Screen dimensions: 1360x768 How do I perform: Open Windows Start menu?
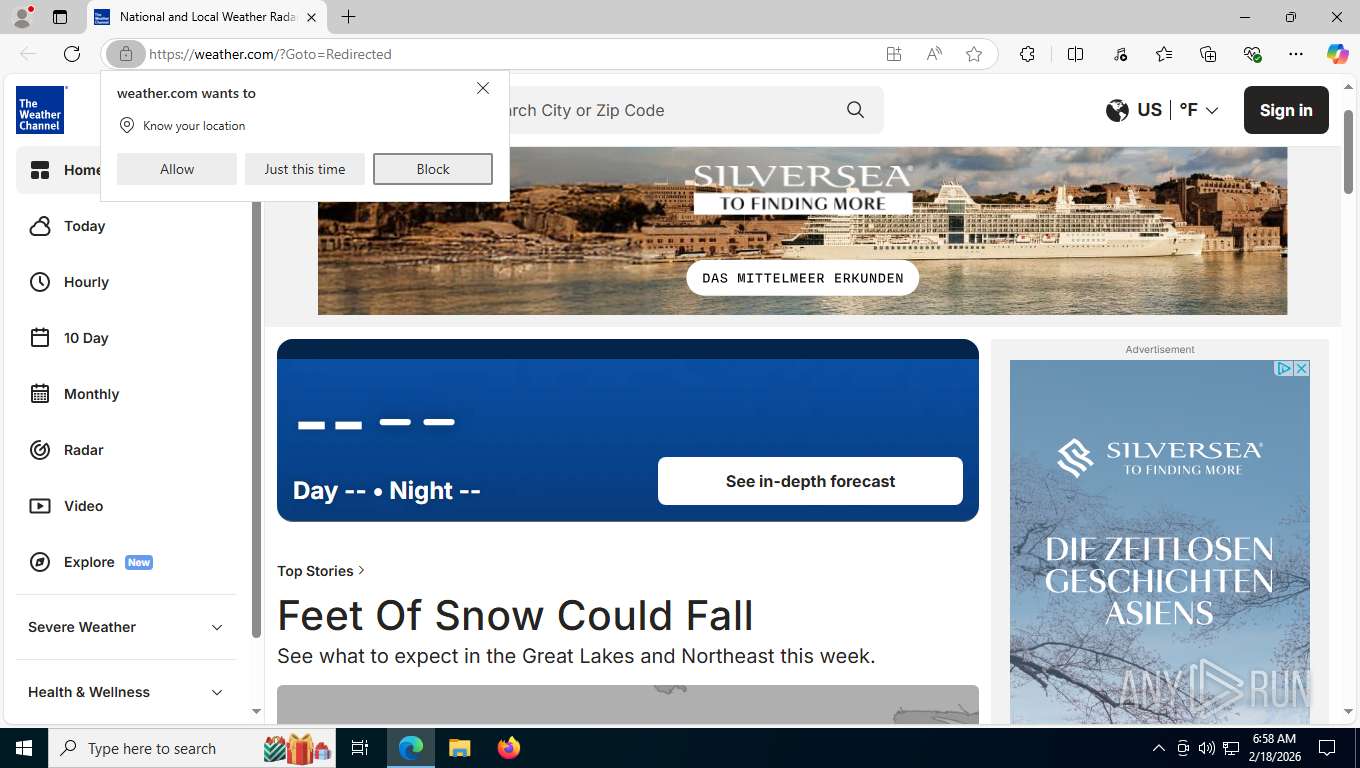pos(23,748)
